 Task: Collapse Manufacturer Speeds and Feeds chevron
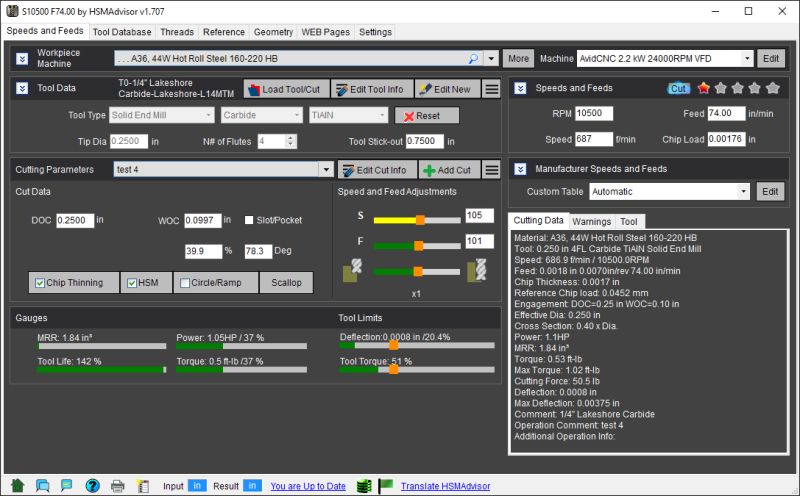[x=520, y=169]
